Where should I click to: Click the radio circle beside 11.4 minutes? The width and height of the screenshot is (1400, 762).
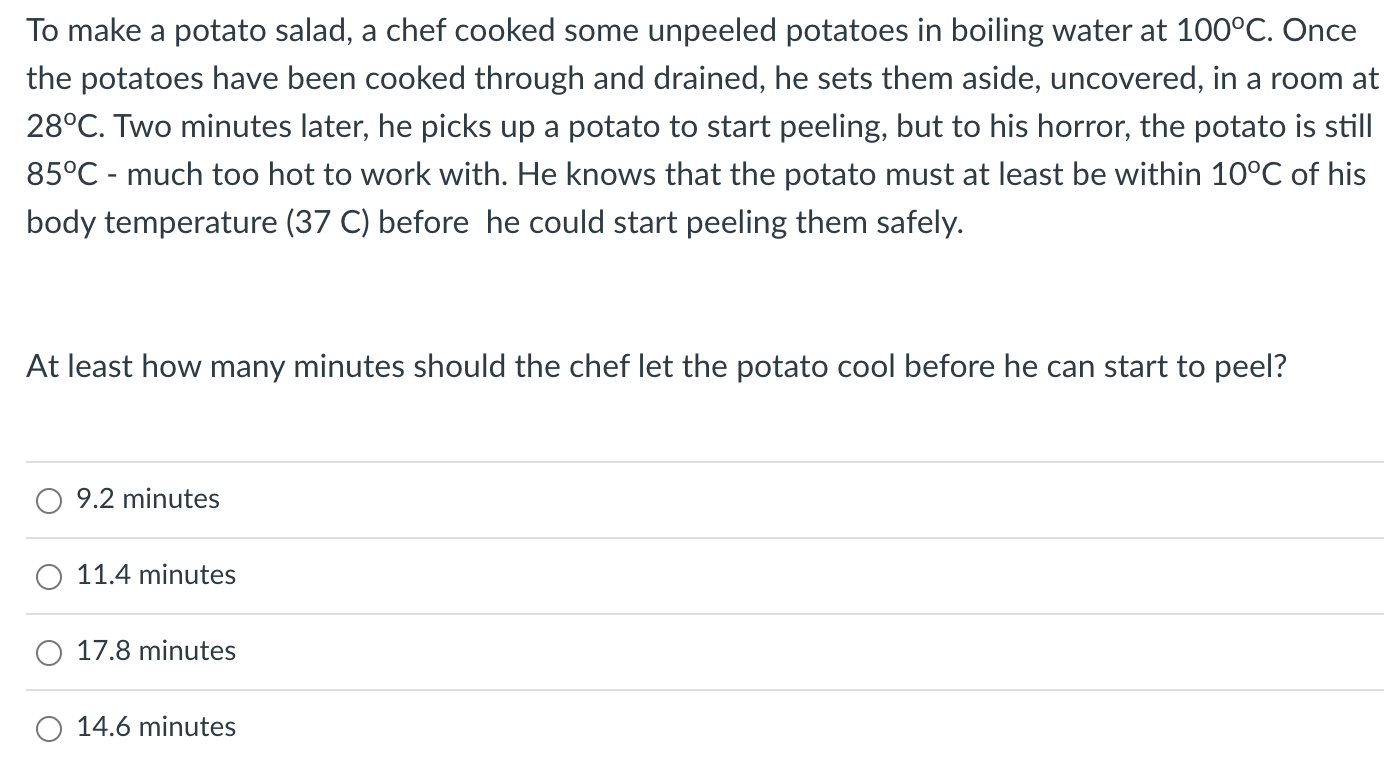[48, 576]
